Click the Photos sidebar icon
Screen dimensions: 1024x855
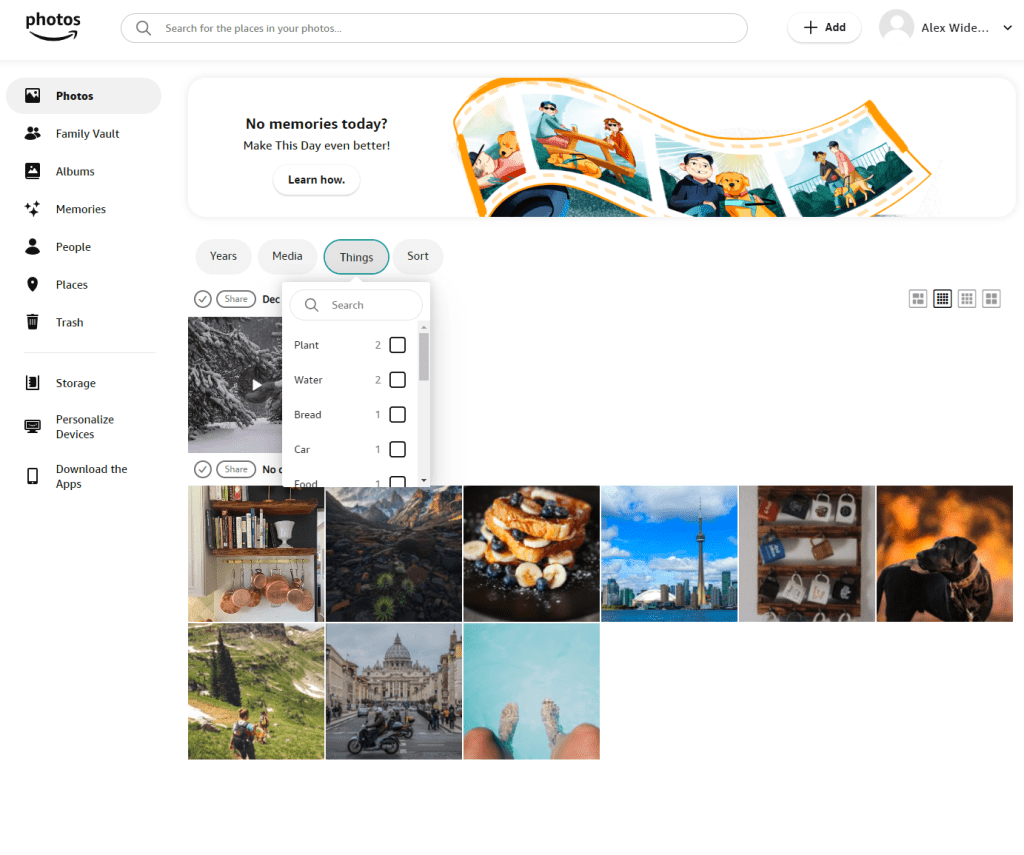tap(32, 95)
